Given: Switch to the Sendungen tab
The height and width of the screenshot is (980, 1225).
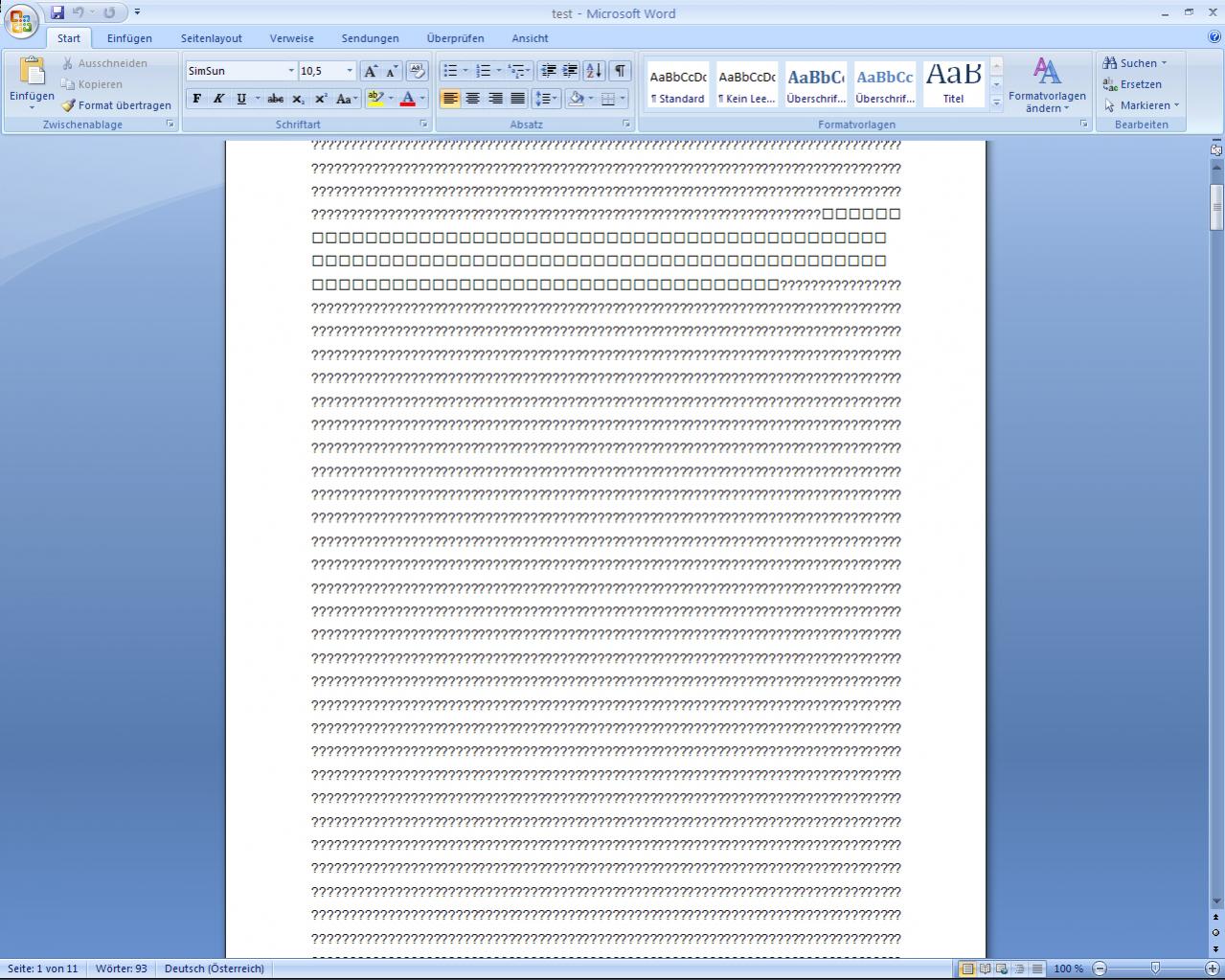Looking at the screenshot, I should [x=370, y=38].
